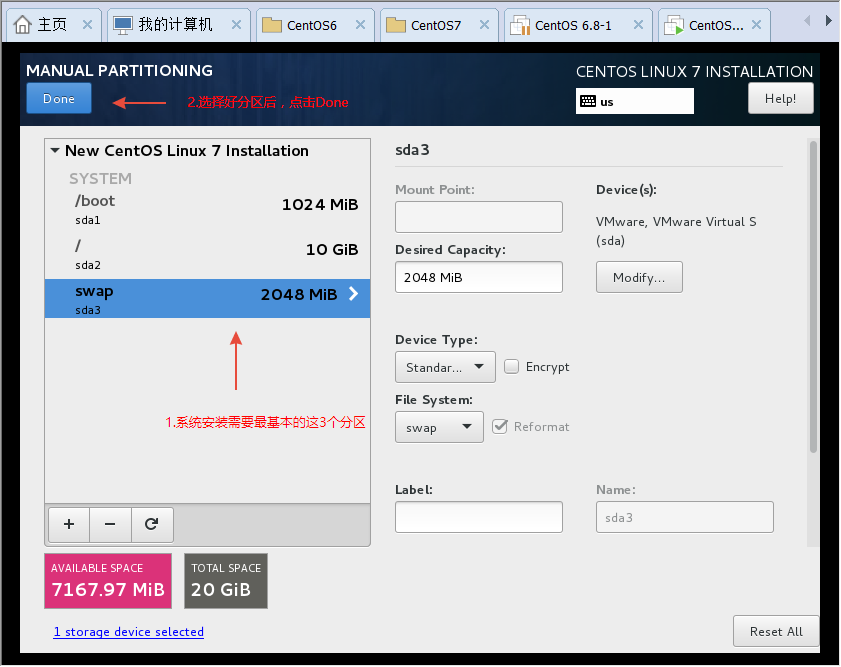Click the minus remove partition button

(110, 524)
